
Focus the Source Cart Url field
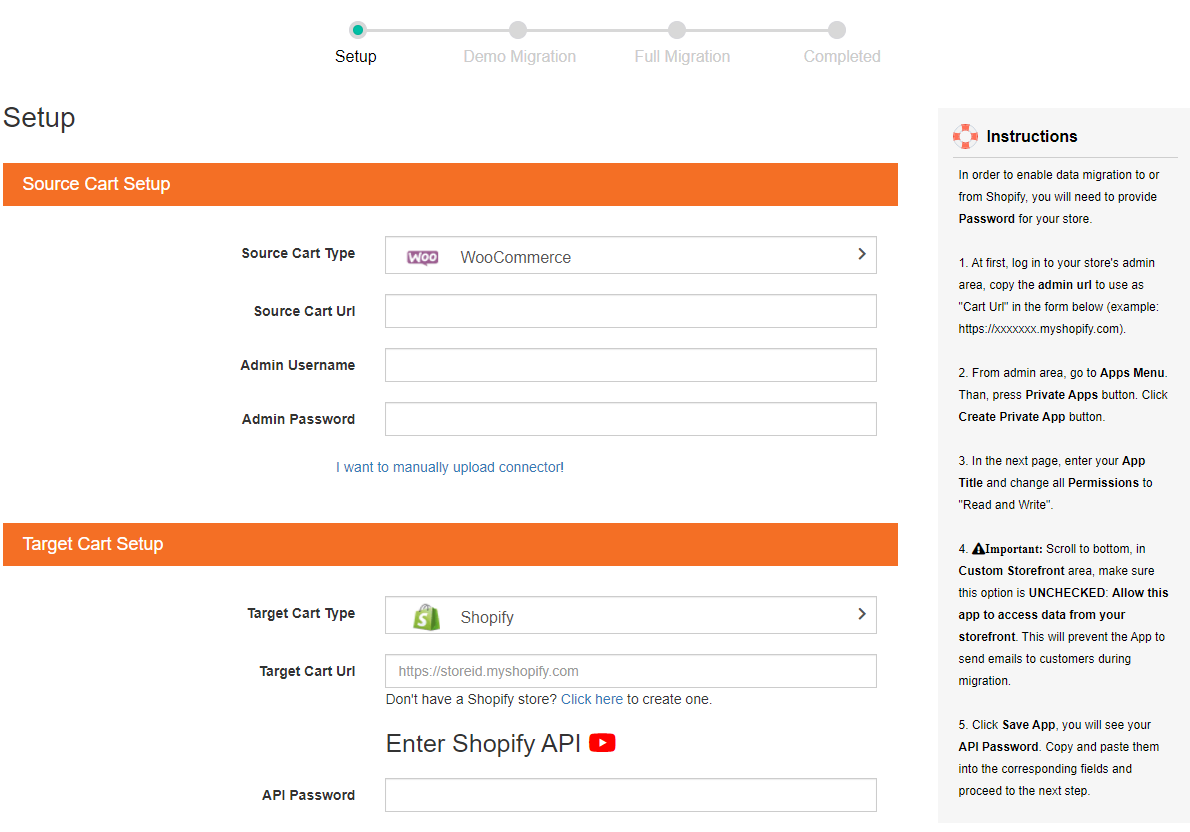pos(631,311)
